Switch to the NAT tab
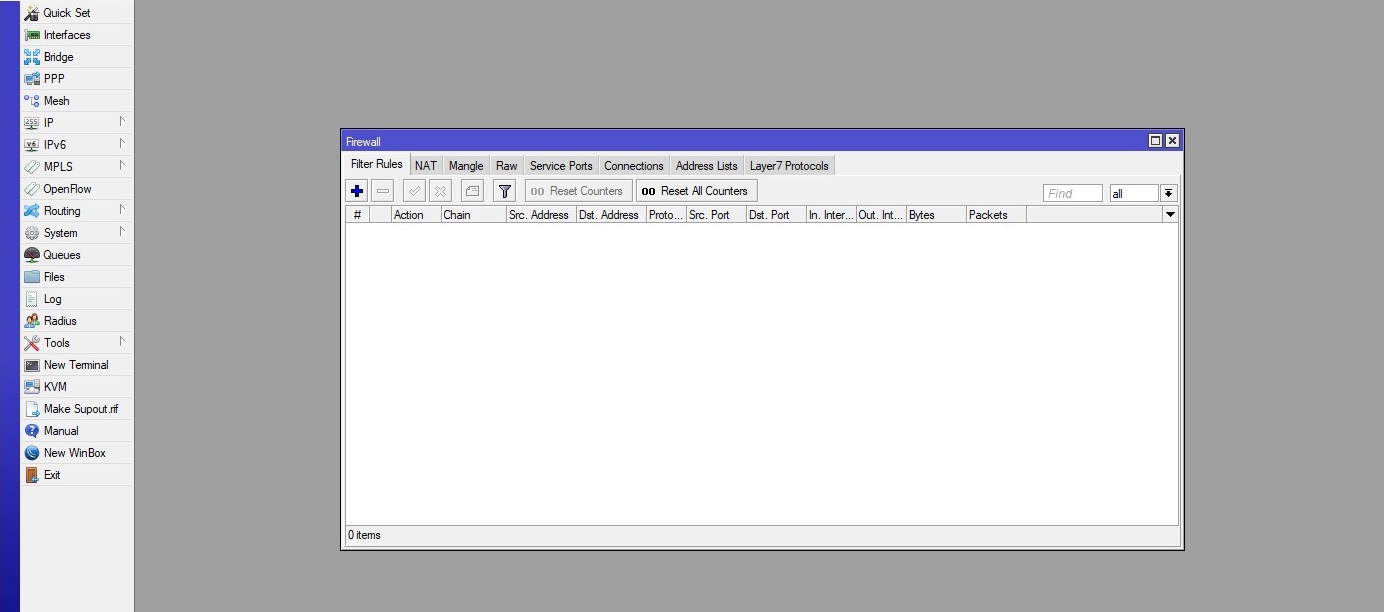Image resolution: width=1384 pixels, height=612 pixels. [x=426, y=166]
